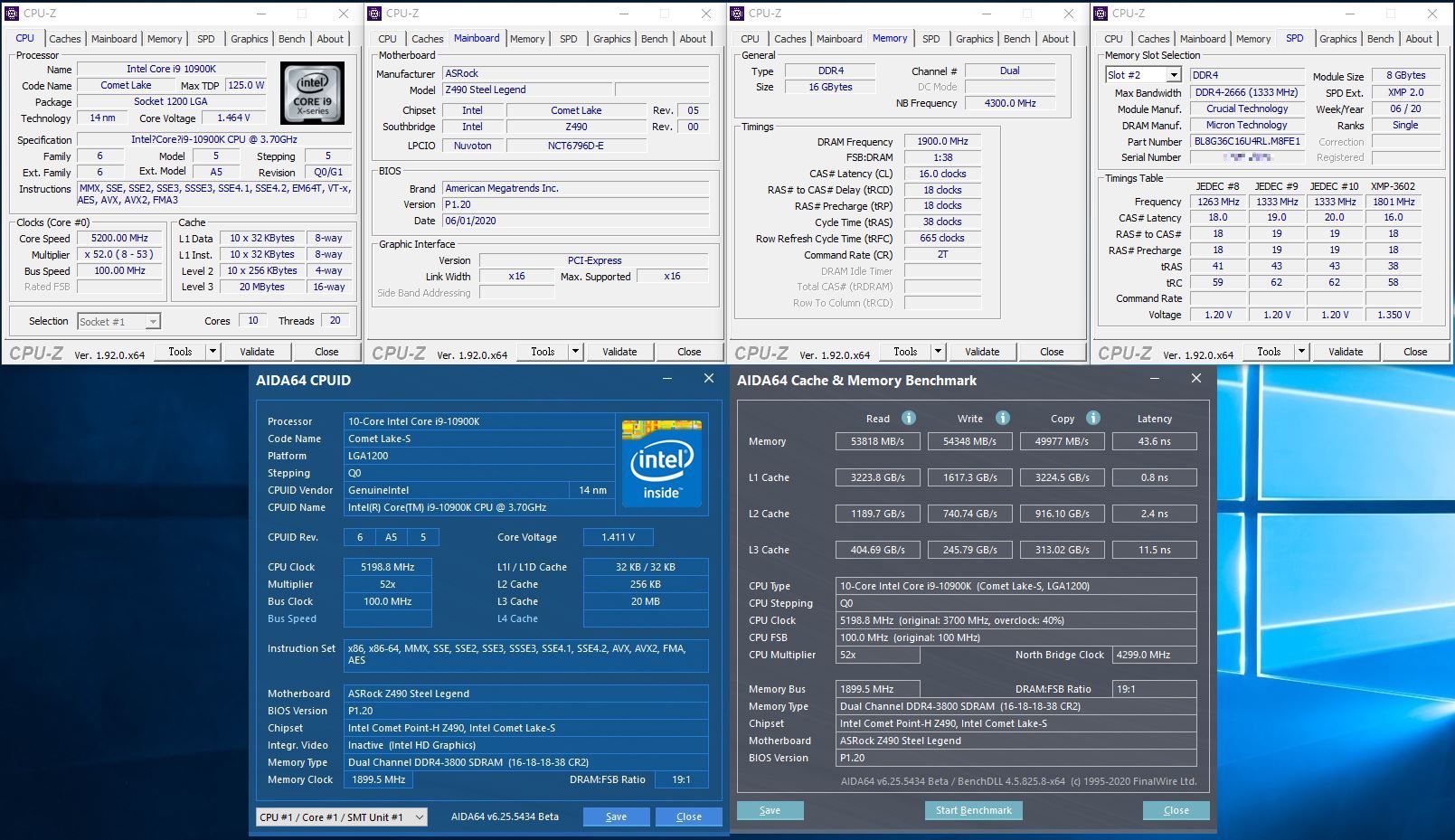Minimize the AIDA64 Cache & Memory Benchmark window
1455x840 pixels.
(1154, 379)
